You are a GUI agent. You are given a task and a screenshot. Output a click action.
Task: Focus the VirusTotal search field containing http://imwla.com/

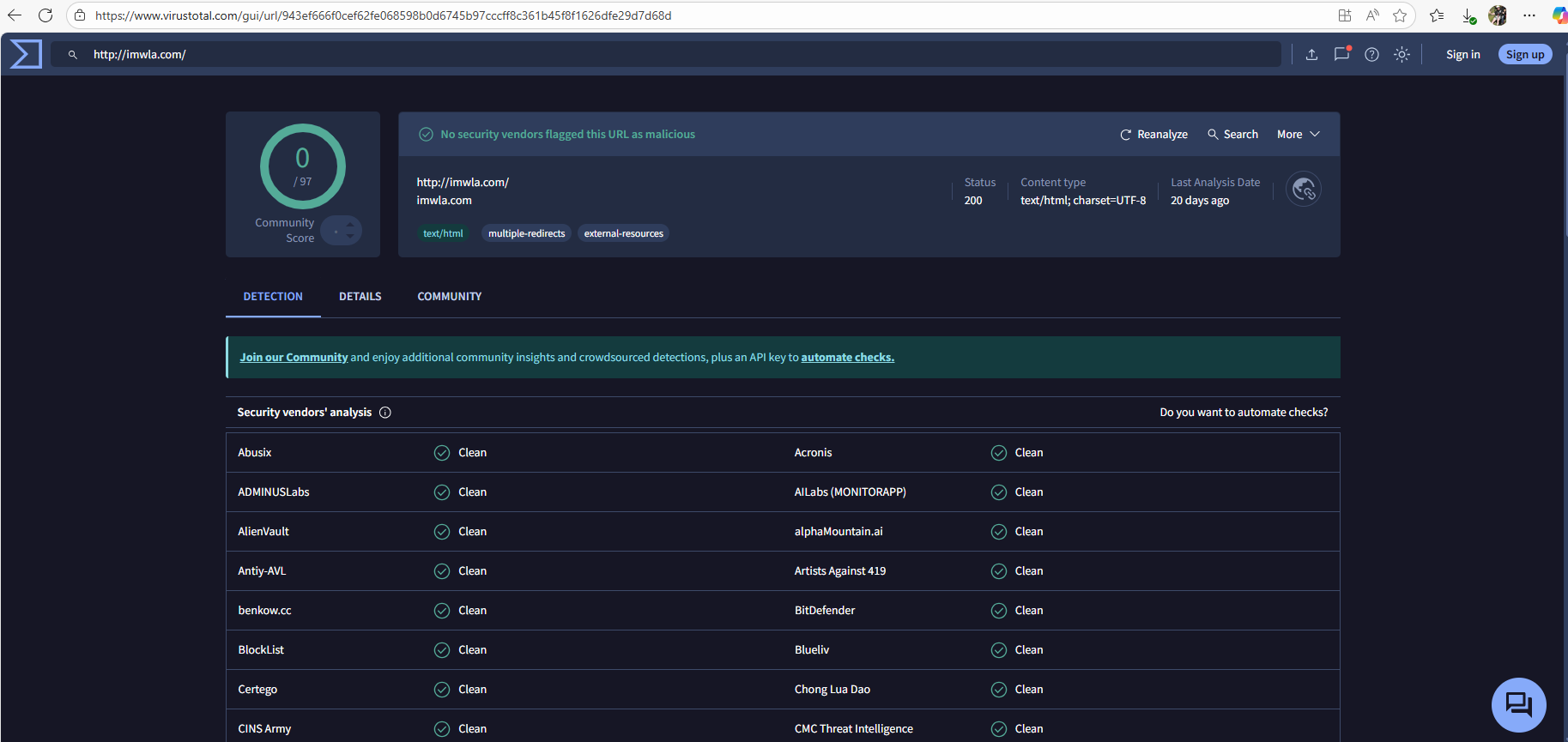pyautogui.click(x=666, y=55)
